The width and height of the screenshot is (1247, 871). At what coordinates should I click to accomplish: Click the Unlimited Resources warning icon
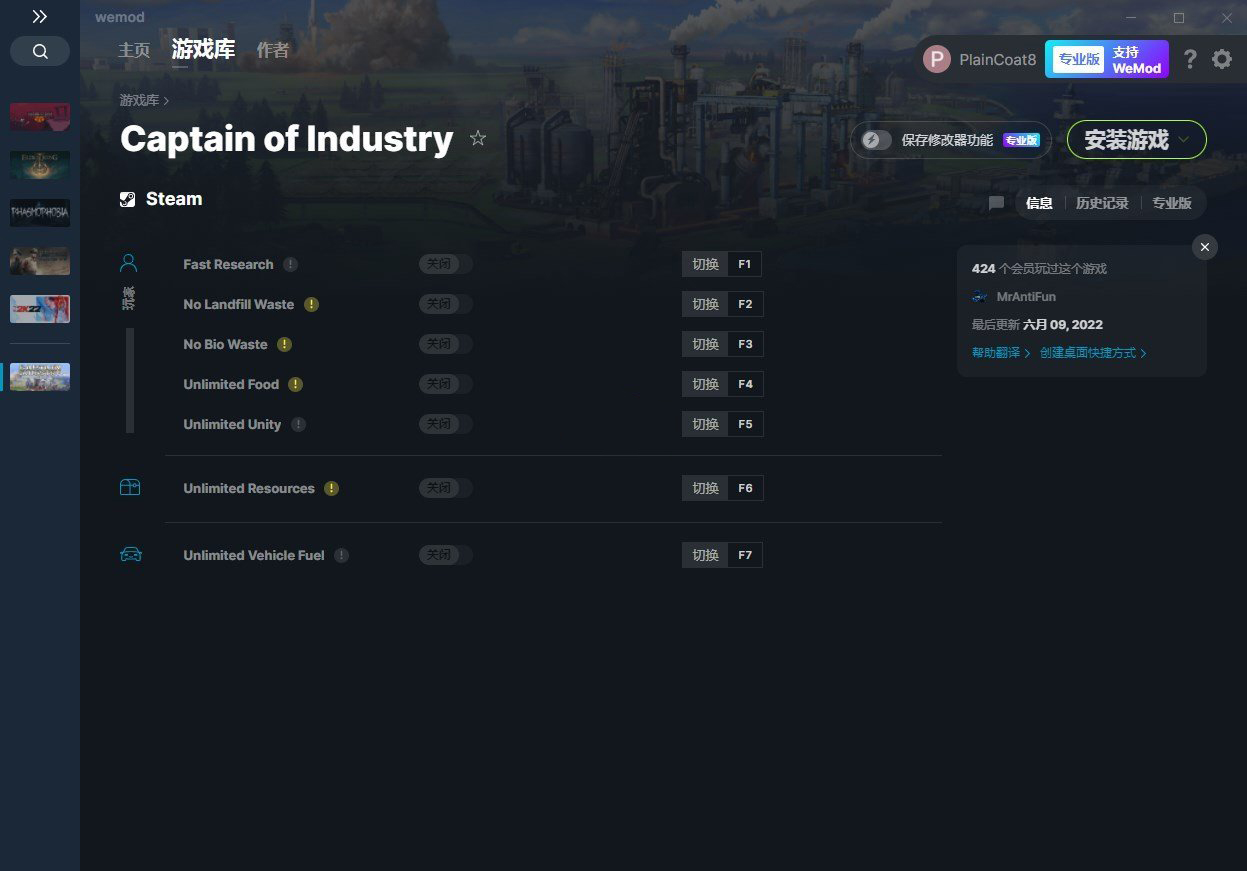[331, 488]
